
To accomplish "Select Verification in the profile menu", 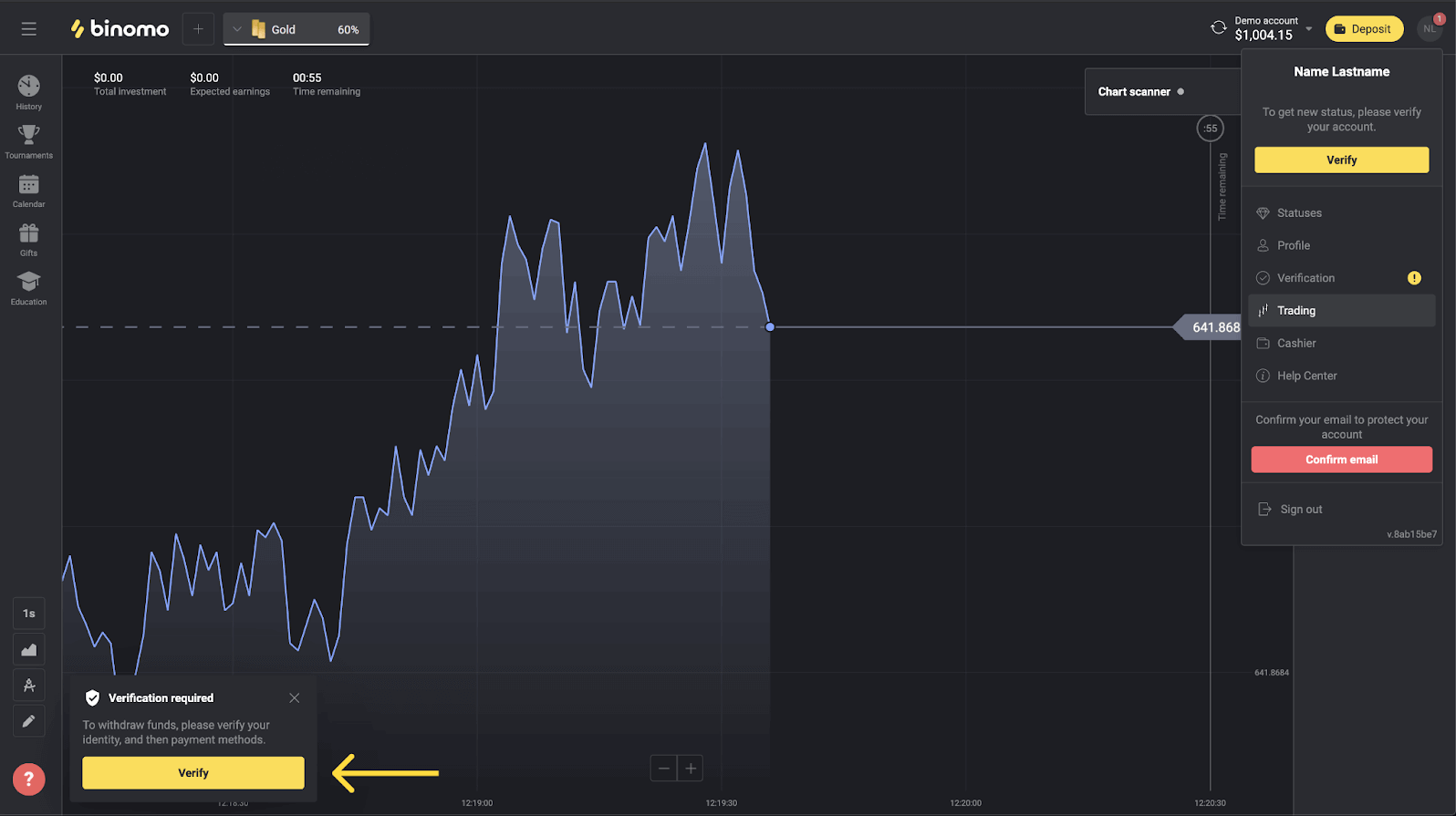I will 1305,278.
